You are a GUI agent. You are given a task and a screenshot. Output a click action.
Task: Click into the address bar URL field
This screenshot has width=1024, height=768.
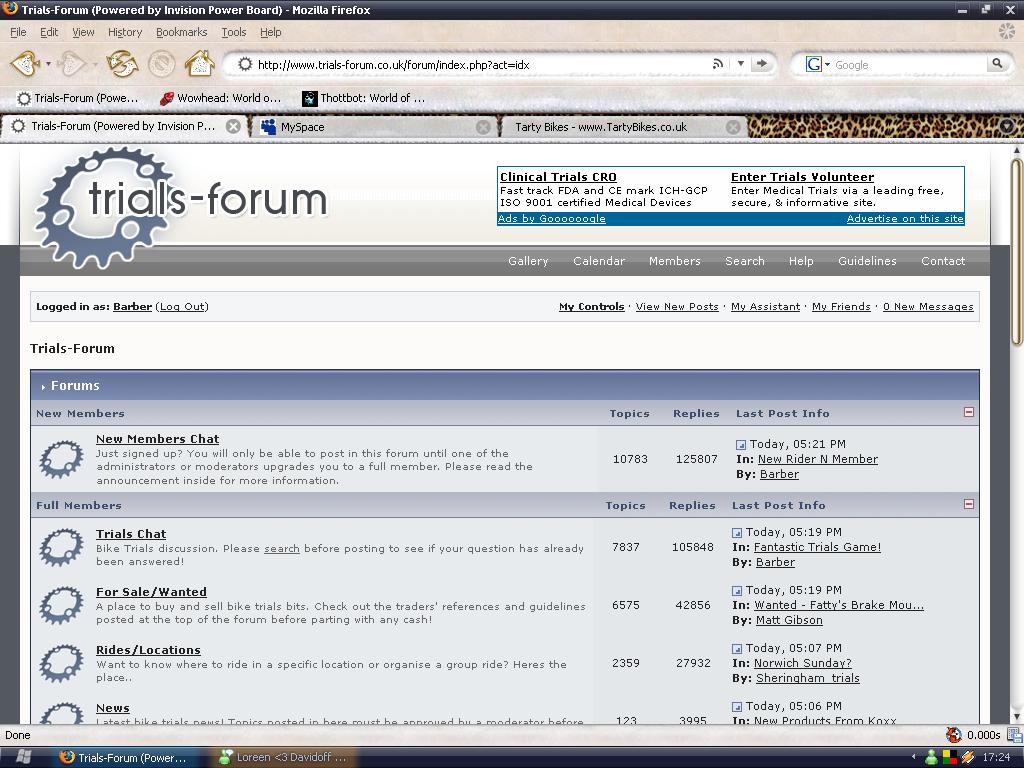tap(480, 64)
